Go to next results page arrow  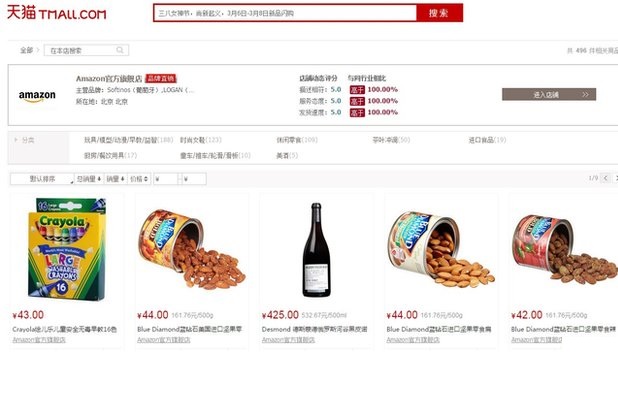pos(615,178)
